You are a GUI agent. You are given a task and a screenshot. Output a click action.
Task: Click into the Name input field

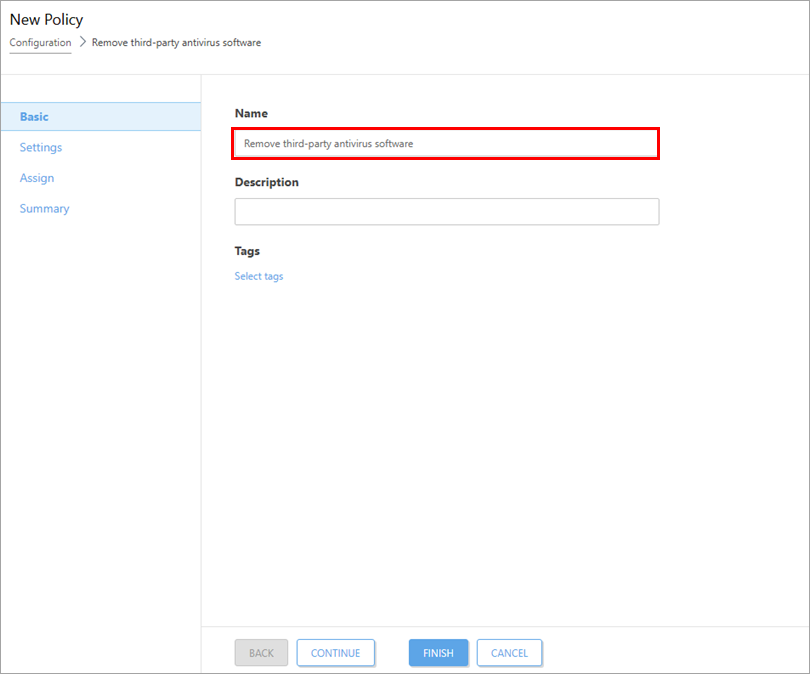pos(445,144)
